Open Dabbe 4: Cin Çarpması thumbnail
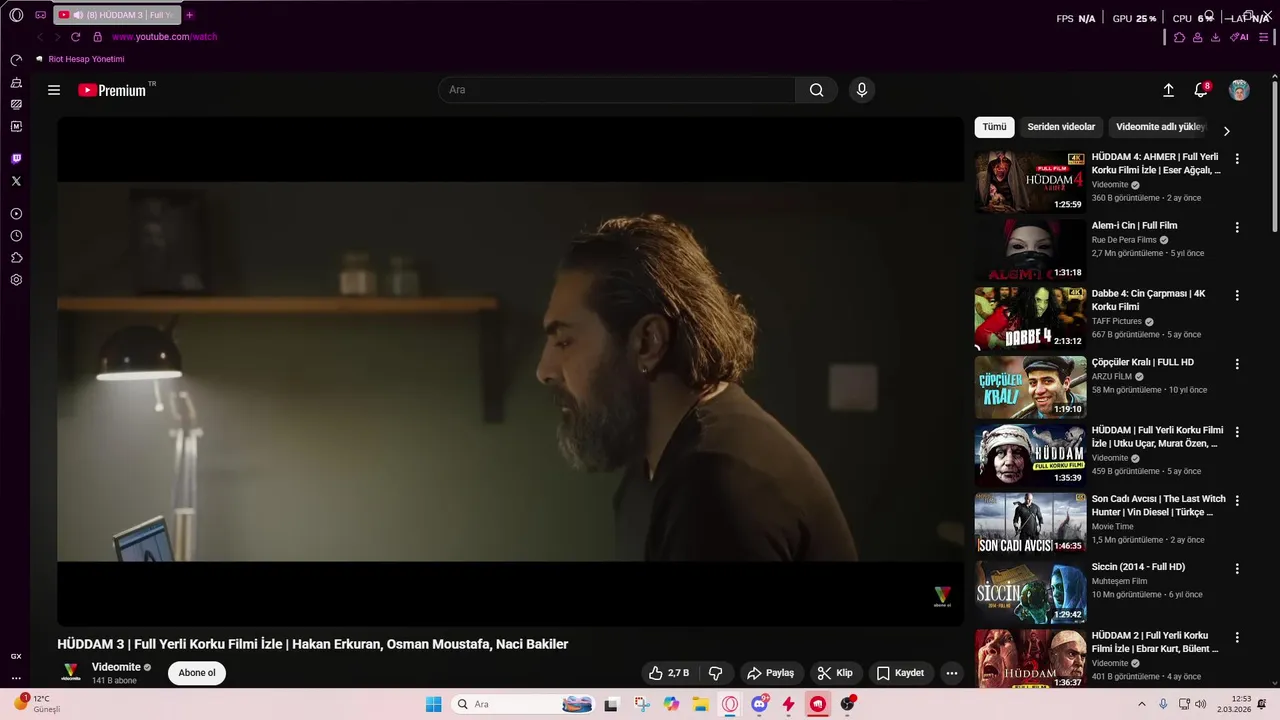 [x=1030, y=318]
